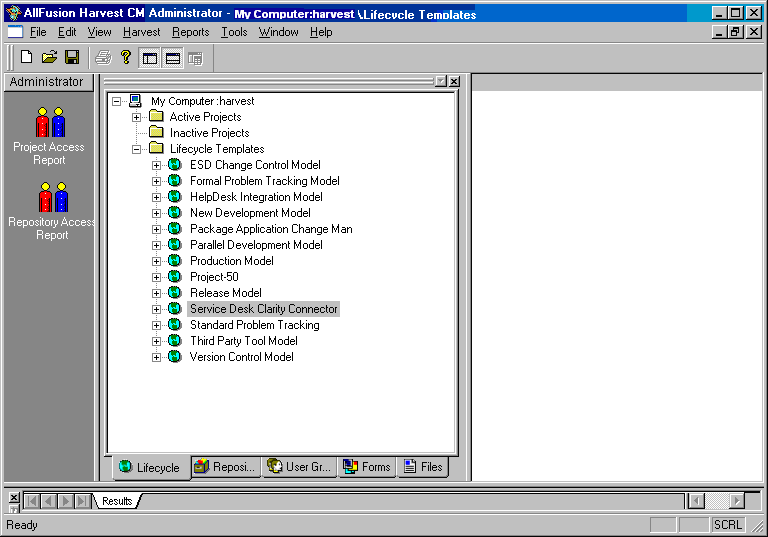Viewport: 768px width, 537px height.
Task: Click the Open folder toolbar icon
Action: coord(49,58)
